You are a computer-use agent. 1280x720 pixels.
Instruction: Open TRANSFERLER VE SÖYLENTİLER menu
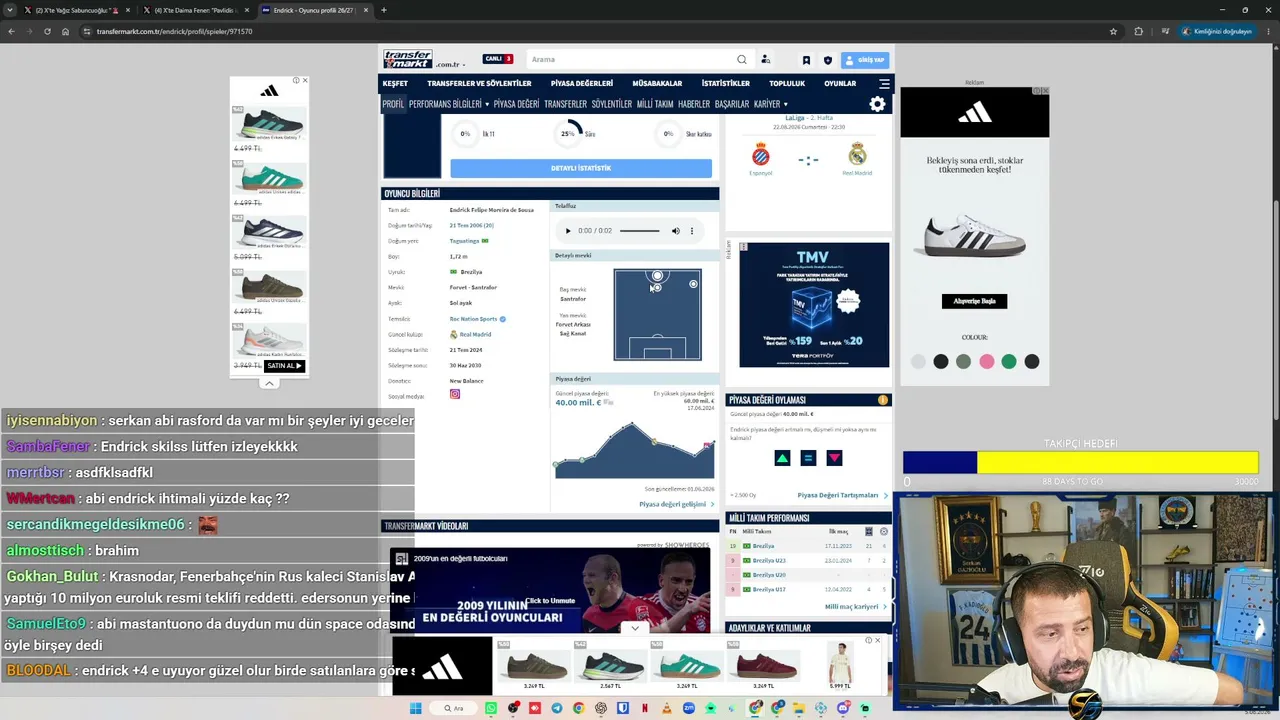pos(479,84)
